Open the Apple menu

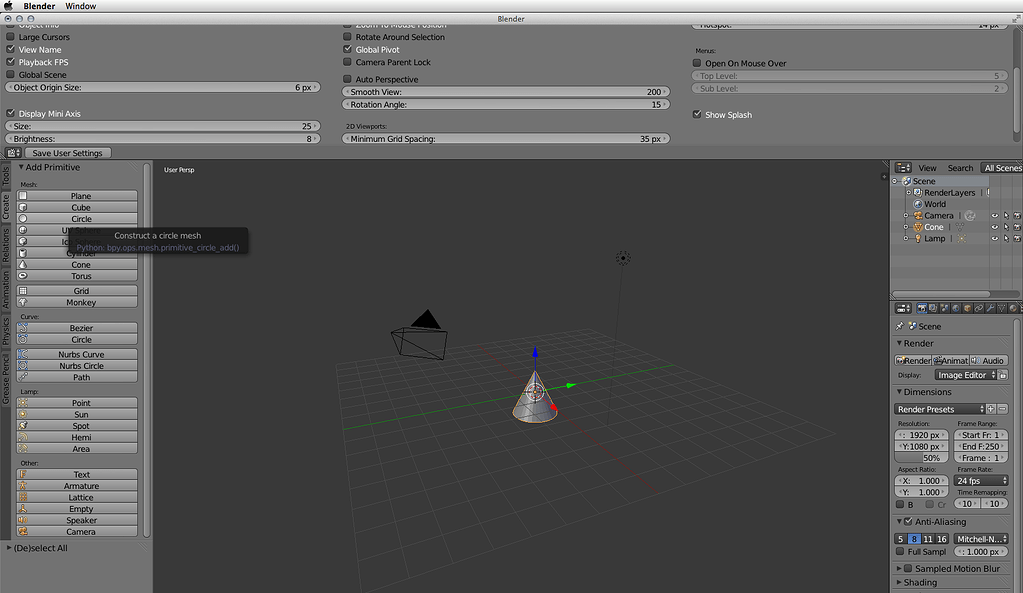pos(8,6)
